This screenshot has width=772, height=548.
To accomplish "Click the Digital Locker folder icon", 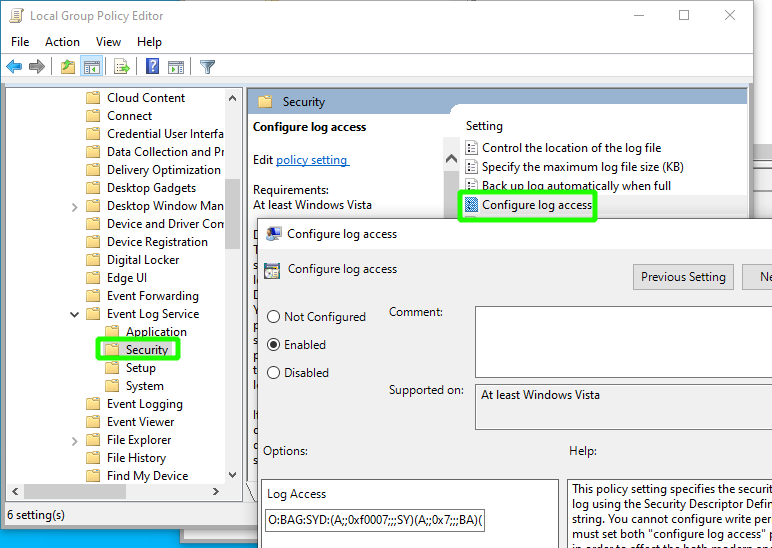I will click(93, 260).
